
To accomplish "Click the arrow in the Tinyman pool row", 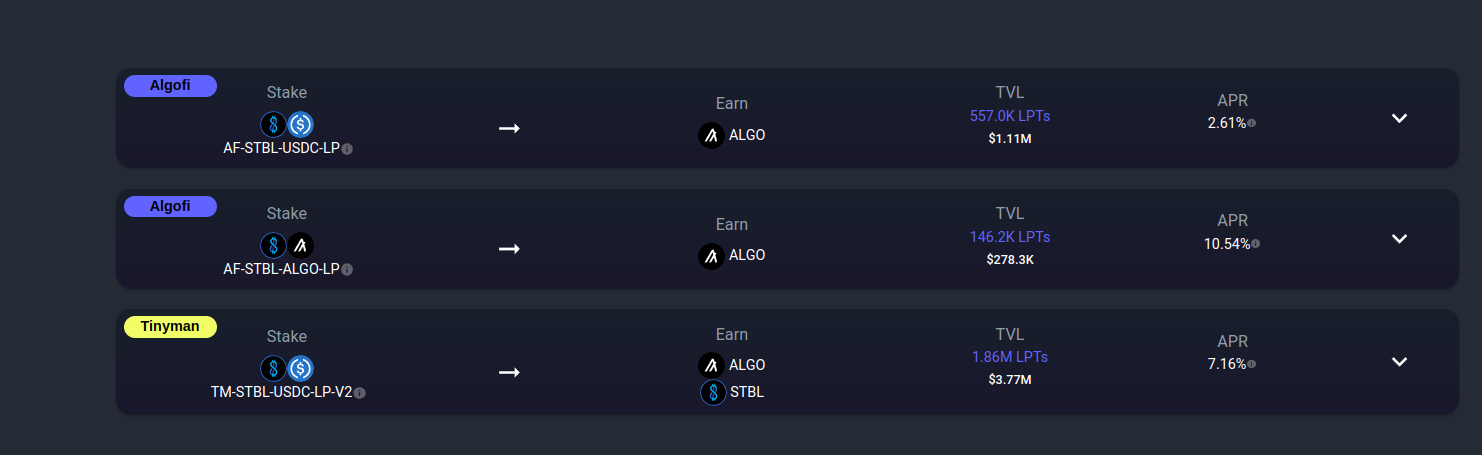I will click(509, 372).
